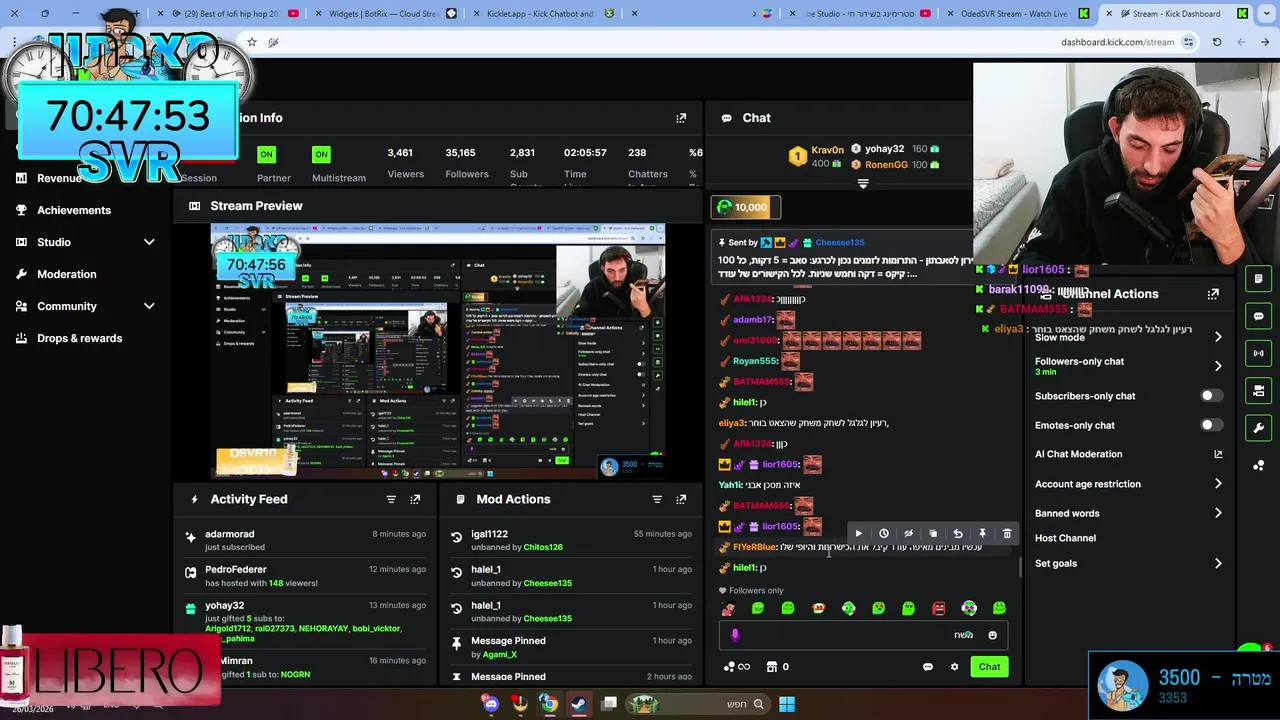This screenshot has width=1280, height=720.
Task: Open Steam from the taskbar
Action: tap(578, 704)
